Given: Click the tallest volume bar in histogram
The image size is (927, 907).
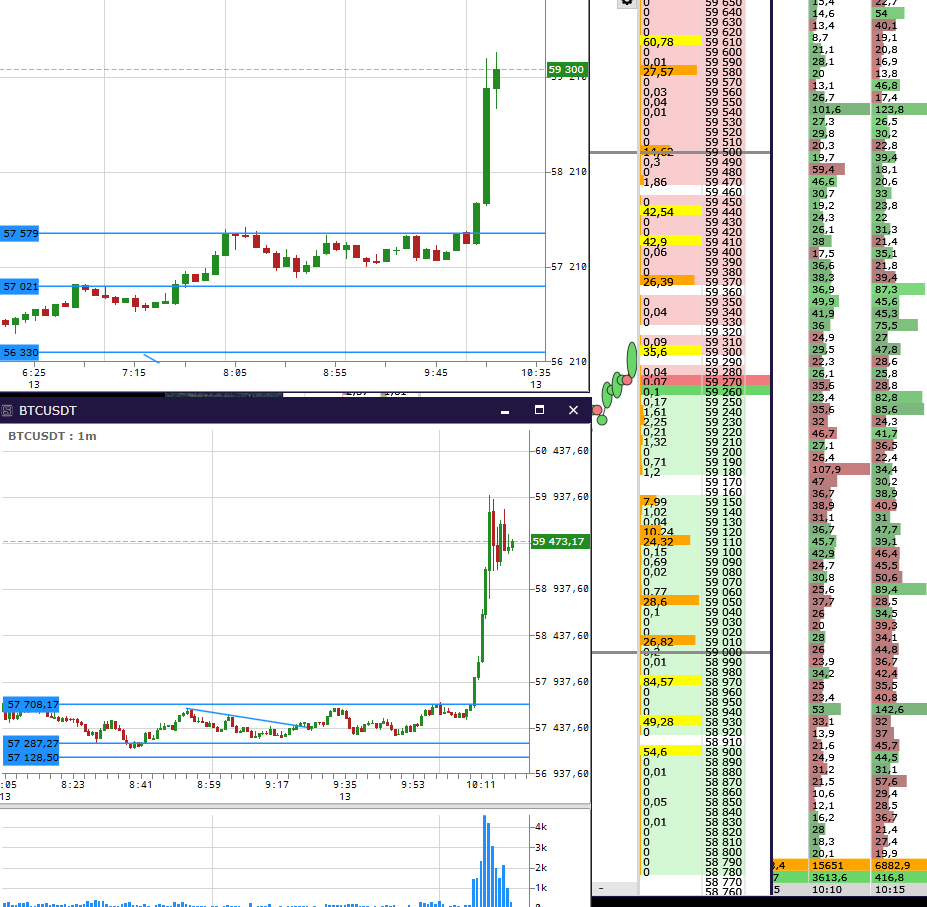Looking at the screenshot, I should [x=485, y=861].
